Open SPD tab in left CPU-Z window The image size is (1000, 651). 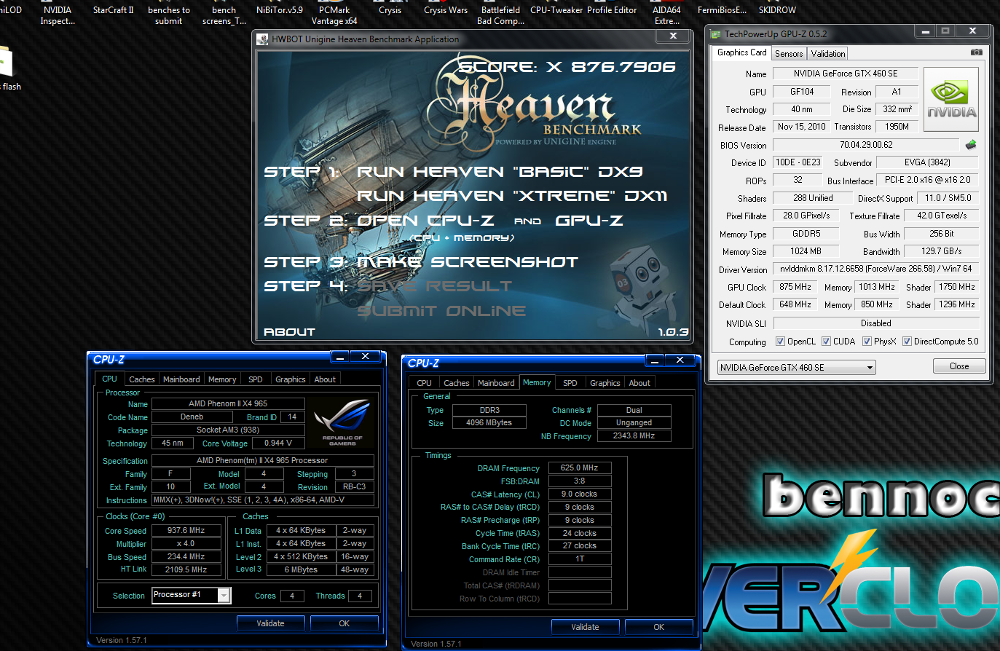point(255,379)
